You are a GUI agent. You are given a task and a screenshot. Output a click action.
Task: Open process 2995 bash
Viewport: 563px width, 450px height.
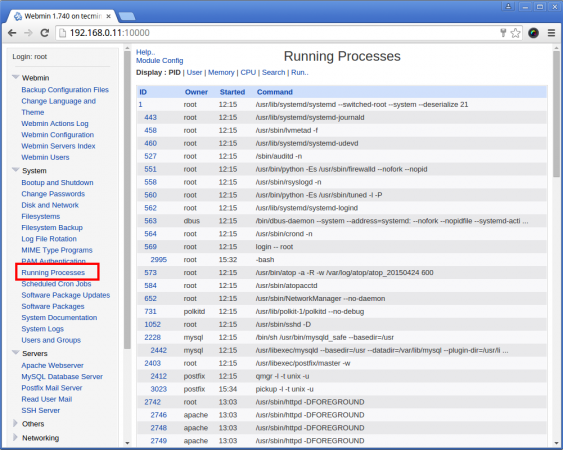point(159,260)
